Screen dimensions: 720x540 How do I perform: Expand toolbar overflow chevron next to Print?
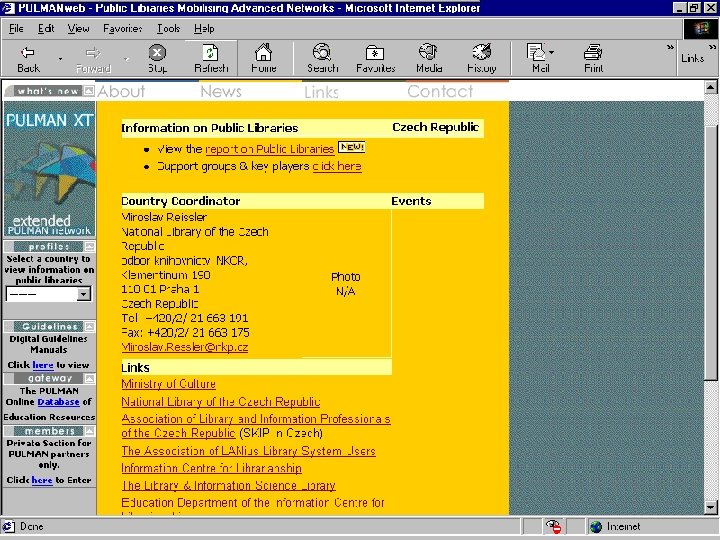pyautogui.click(x=670, y=47)
